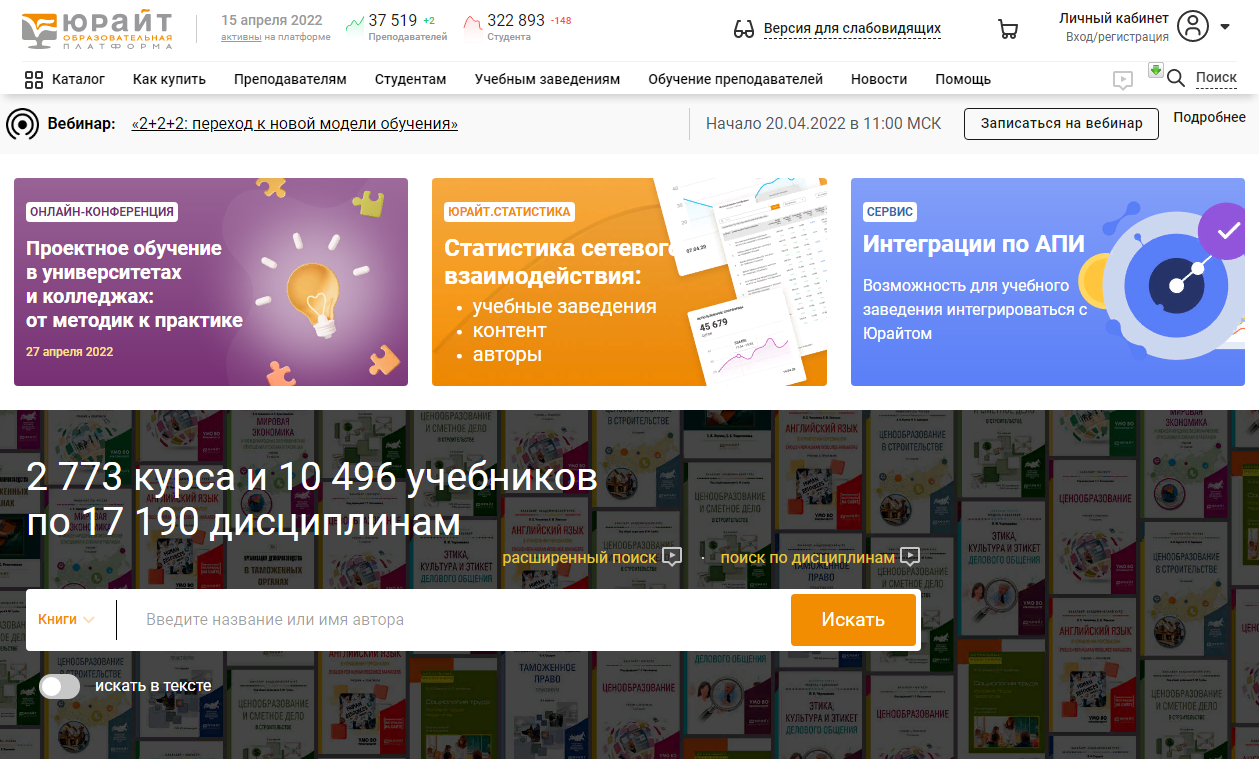This screenshot has width=1259, height=774.
Task: Click the Искать button
Action: (853, 620)
